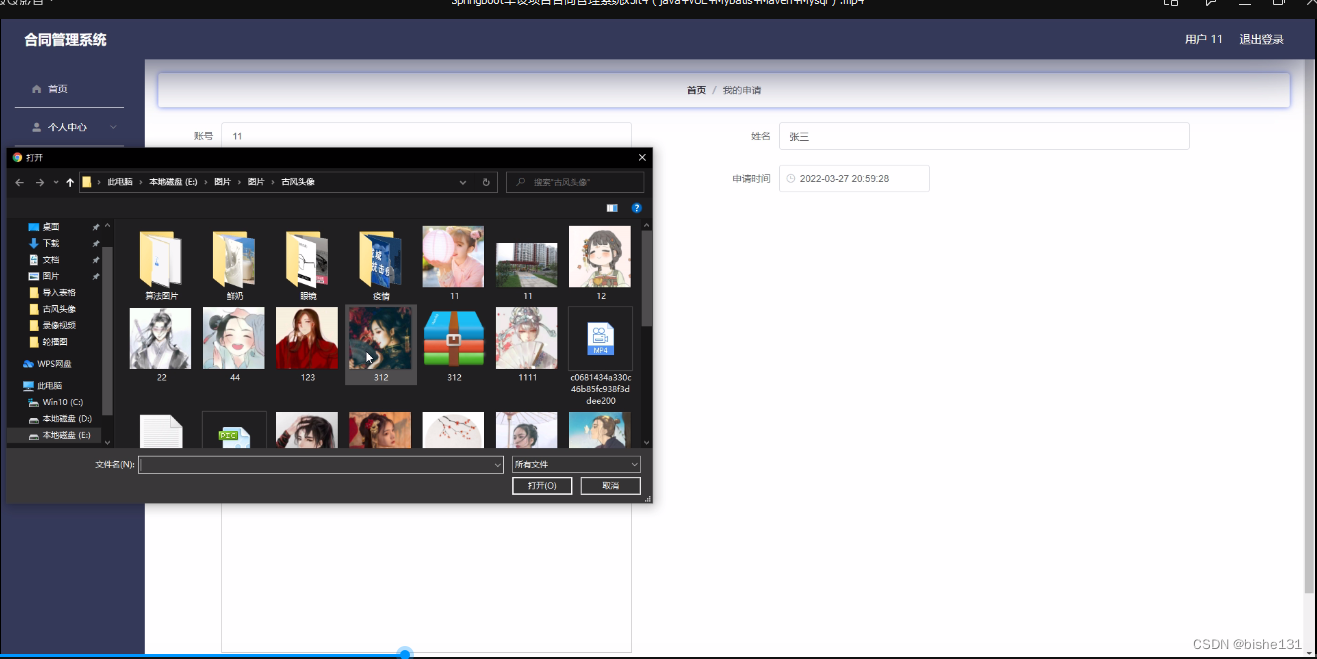Click the refresh icon beside the address bar
Viewport: 1317px width, 659px height.
coord(486,182)
